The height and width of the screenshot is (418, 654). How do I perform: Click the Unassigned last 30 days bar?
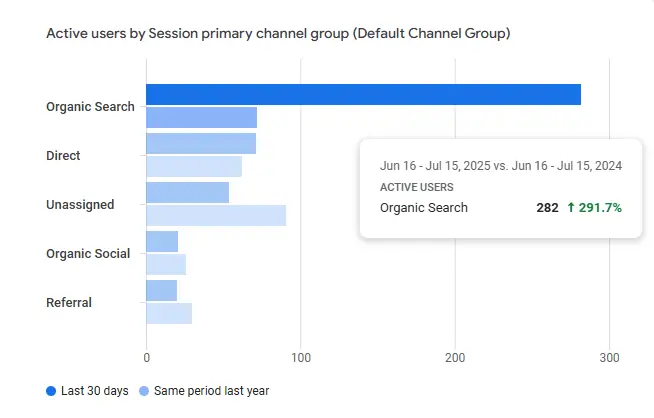pos(187,192)
